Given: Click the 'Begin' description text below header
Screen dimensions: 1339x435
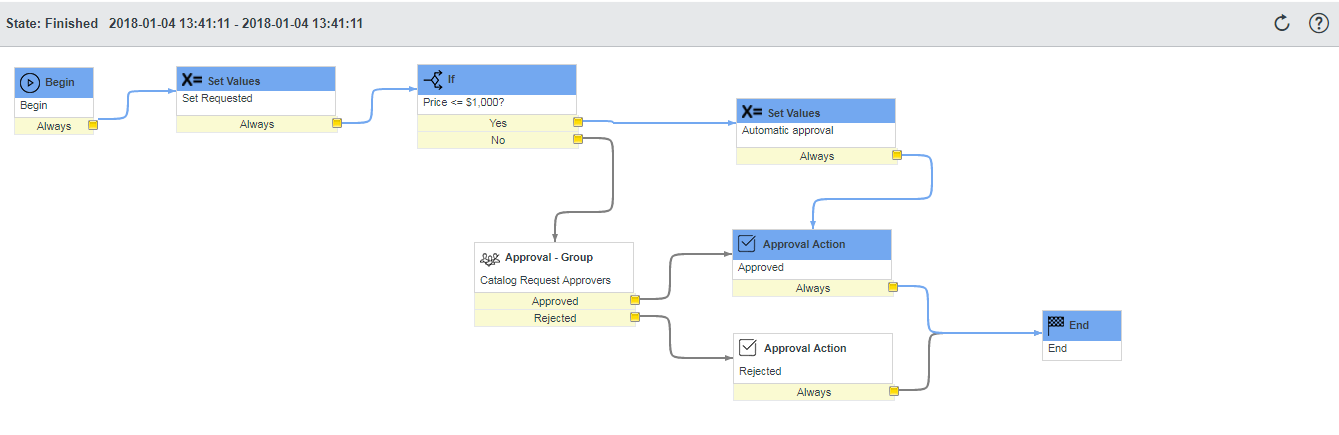Looking at the screenshot, I should point(34,105).
